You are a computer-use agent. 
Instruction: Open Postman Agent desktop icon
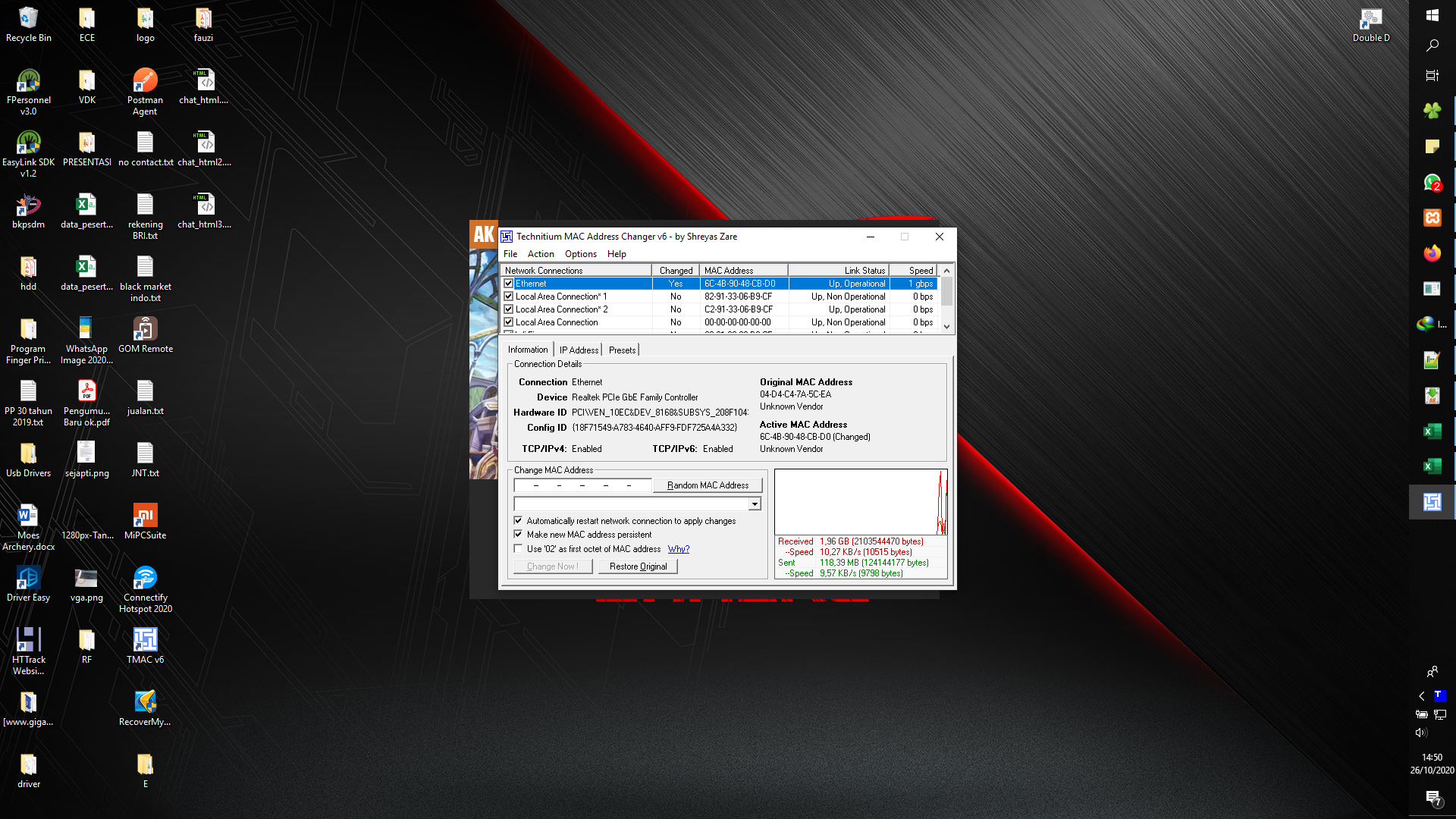(x=145, y=80)
